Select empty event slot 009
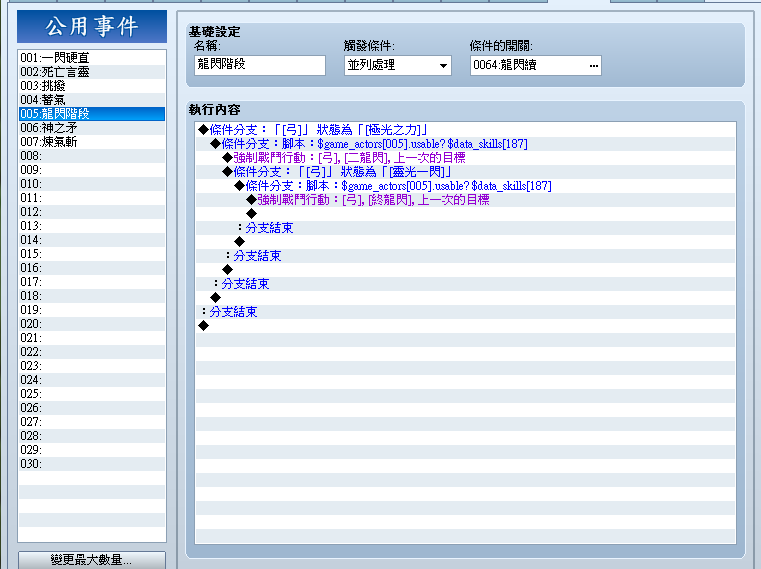This screenshot has width=761, height=569. click(x=92, y=170)
